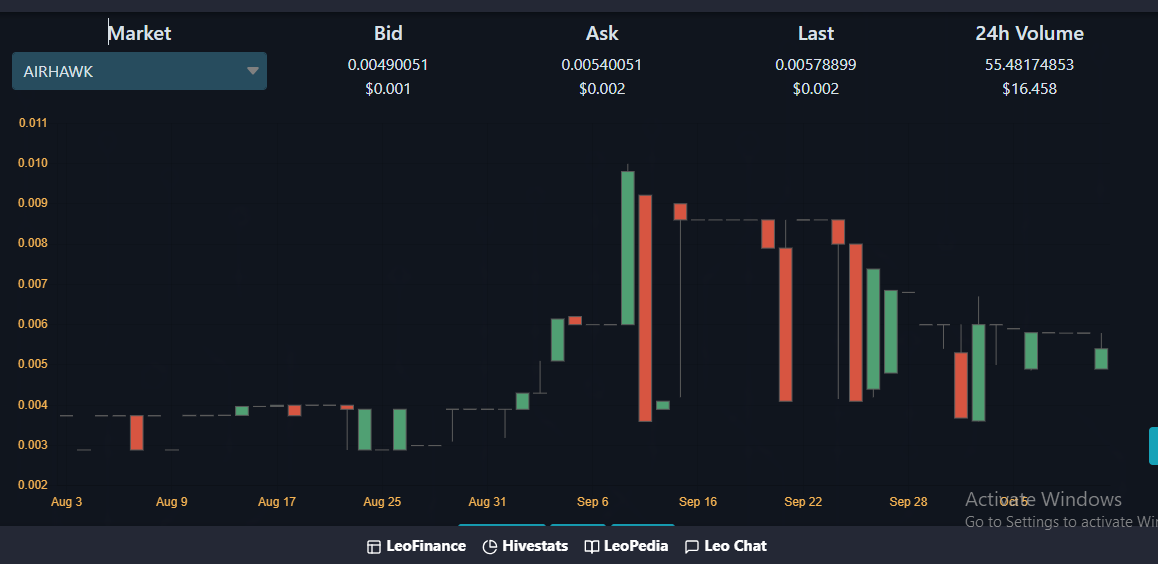Open the Hivestats text link
The image size is (1158, 564).
(x=535, y=546)
